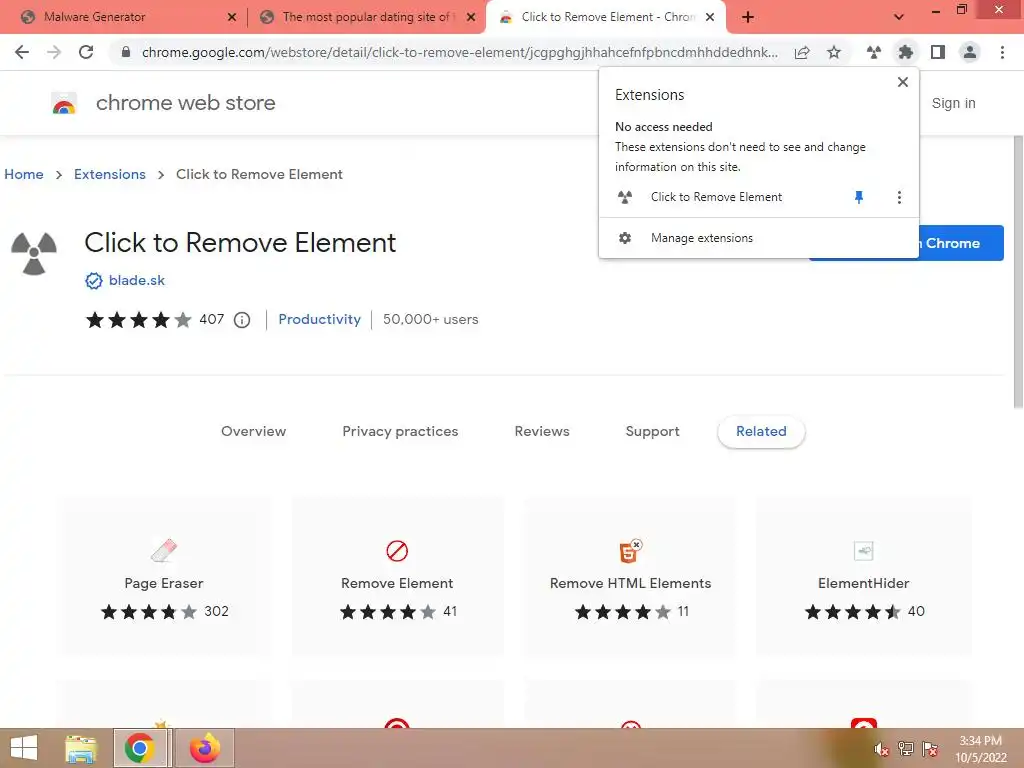Select Click to Remove Element in Extensions popup

(716, 197)
